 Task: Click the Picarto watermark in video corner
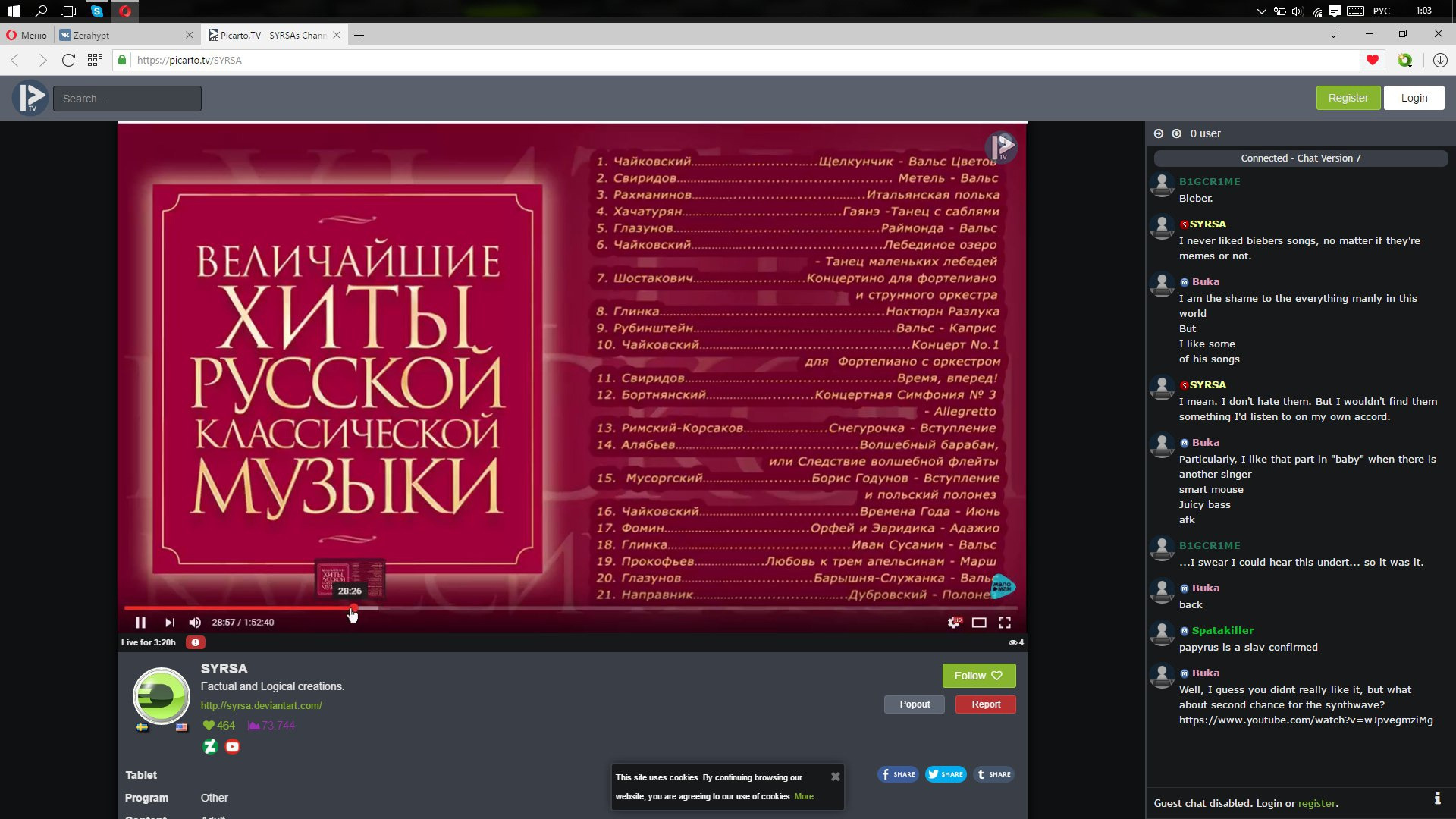point(1001,146)
